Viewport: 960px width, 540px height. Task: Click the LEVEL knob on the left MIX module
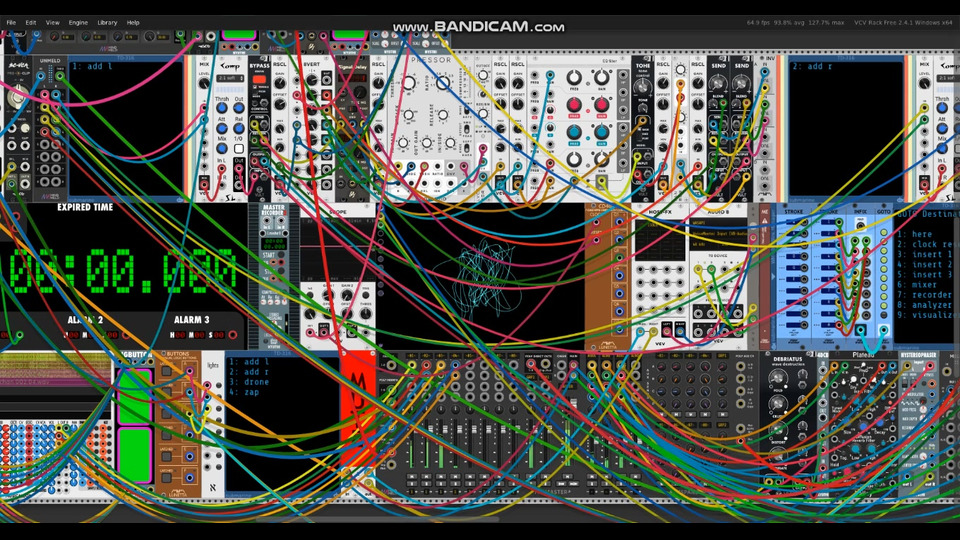[x=204, y=83]
